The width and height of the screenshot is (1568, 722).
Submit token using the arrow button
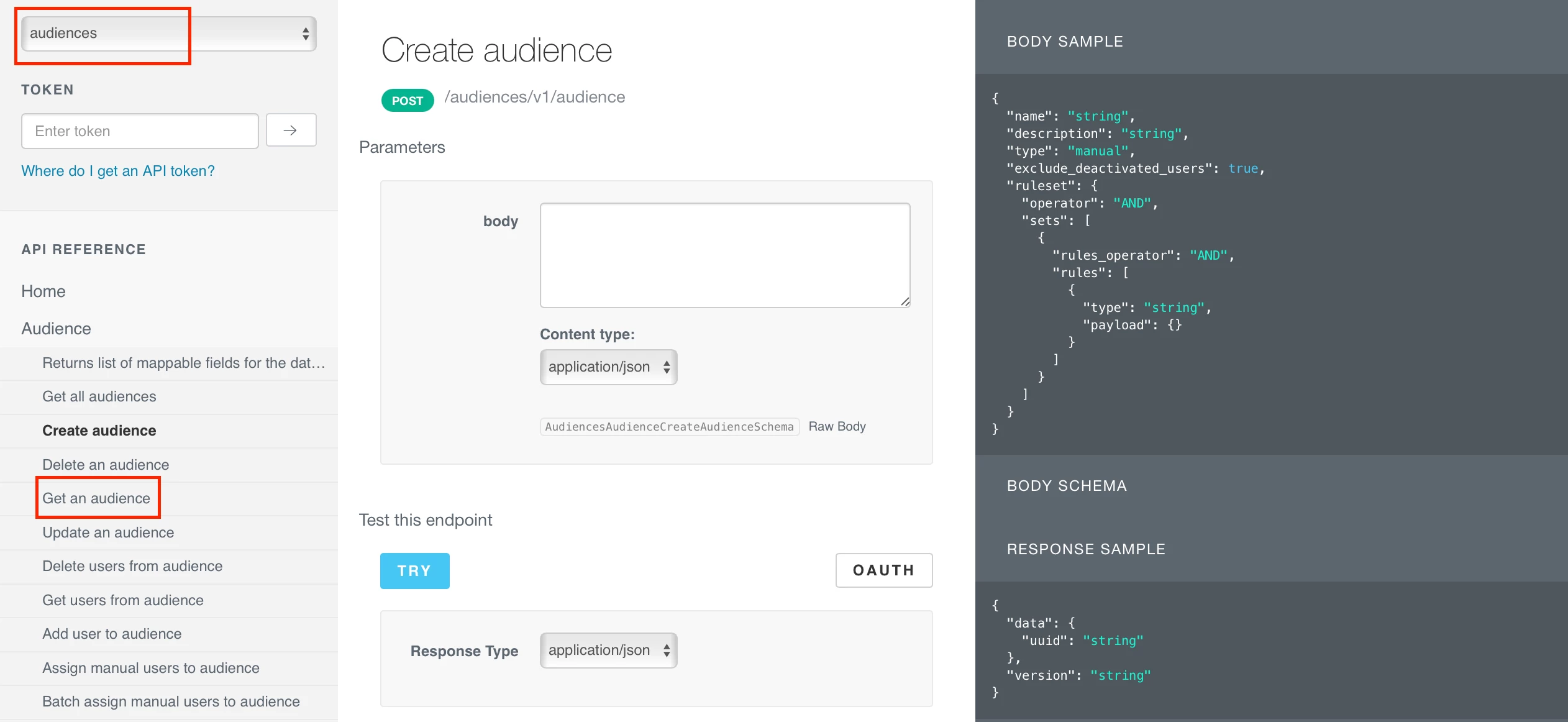(291, 130)
